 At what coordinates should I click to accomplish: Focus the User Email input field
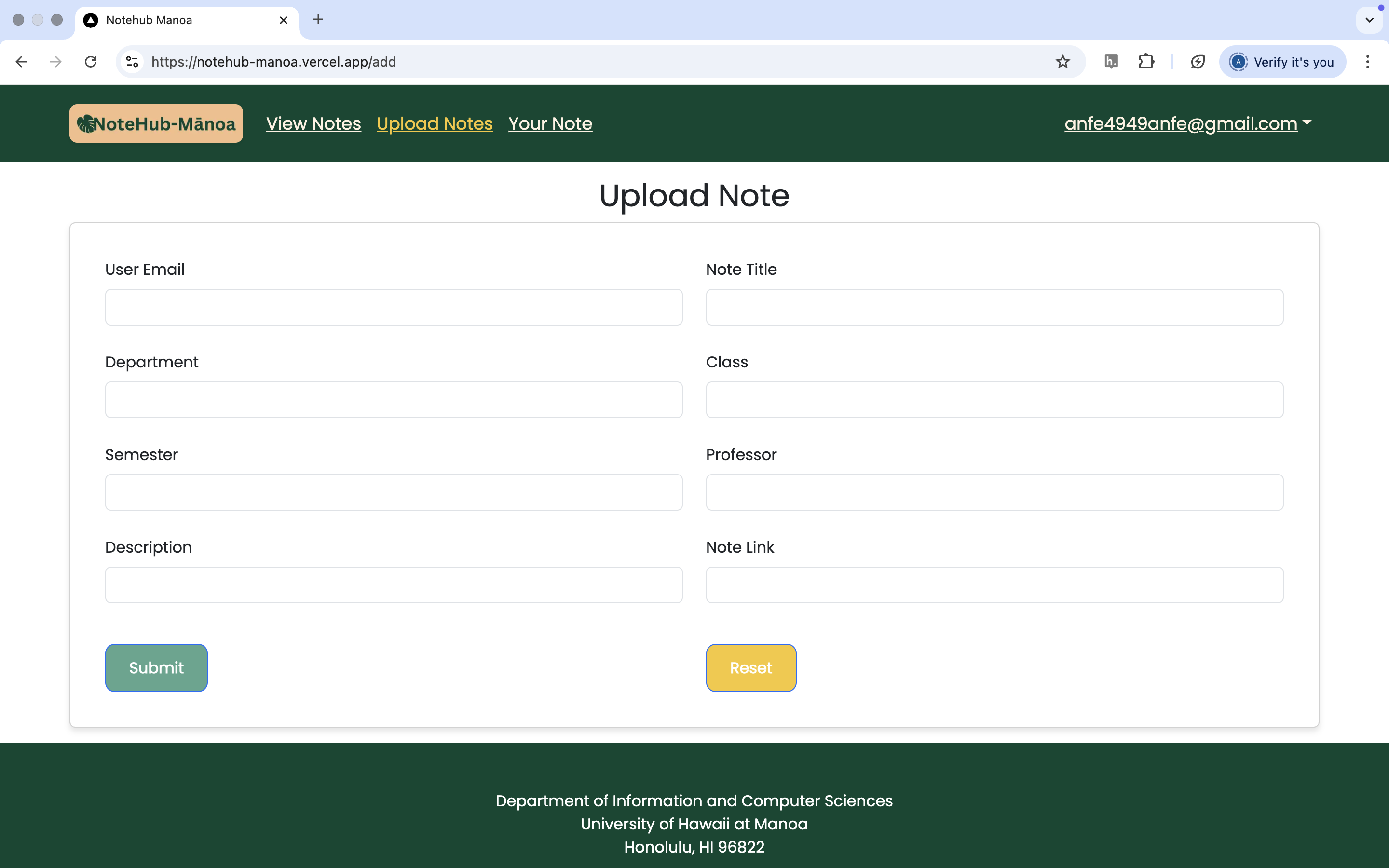point(394,307)
